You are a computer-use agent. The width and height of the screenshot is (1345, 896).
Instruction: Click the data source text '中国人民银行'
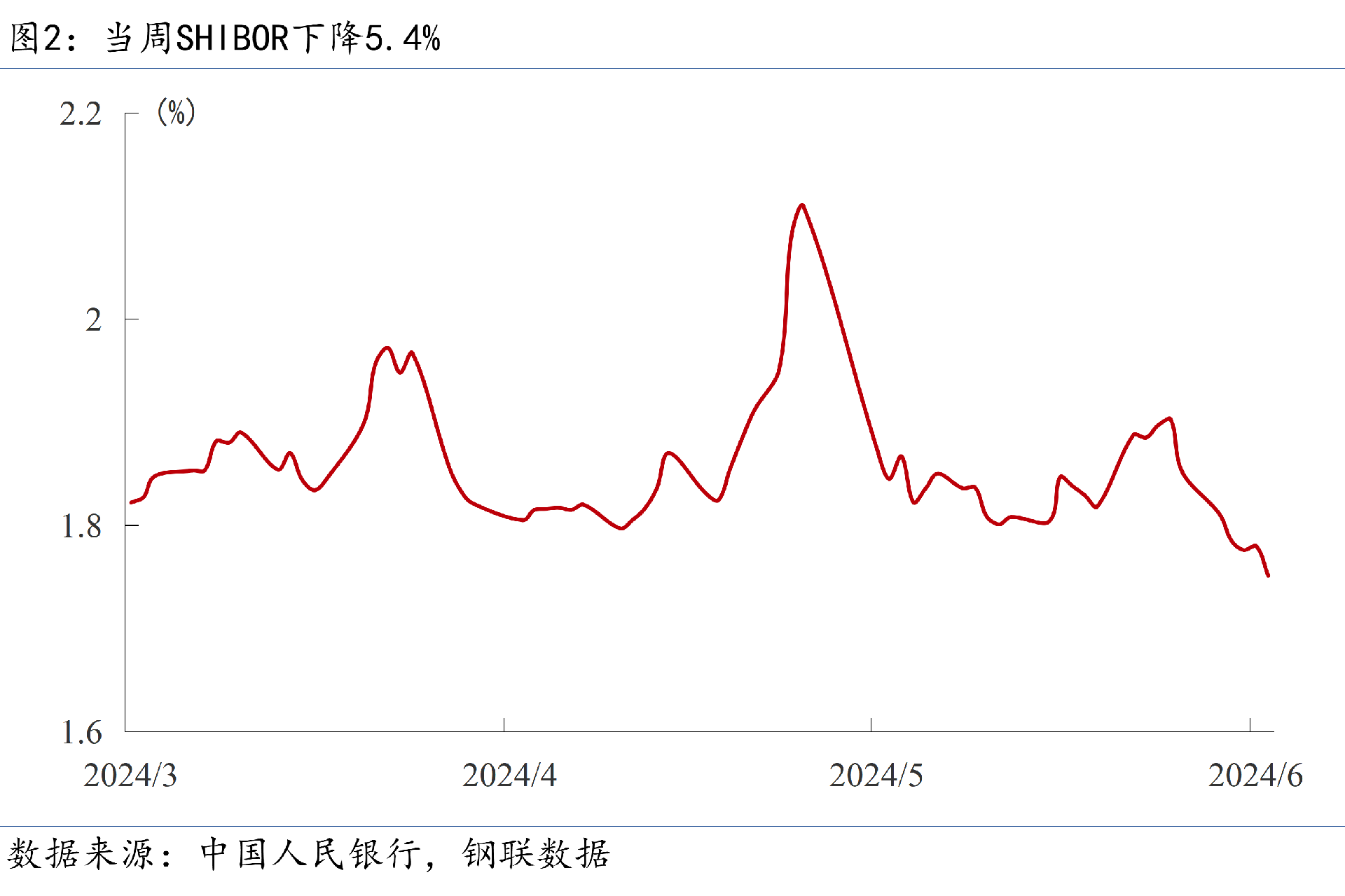coord(311,854)
